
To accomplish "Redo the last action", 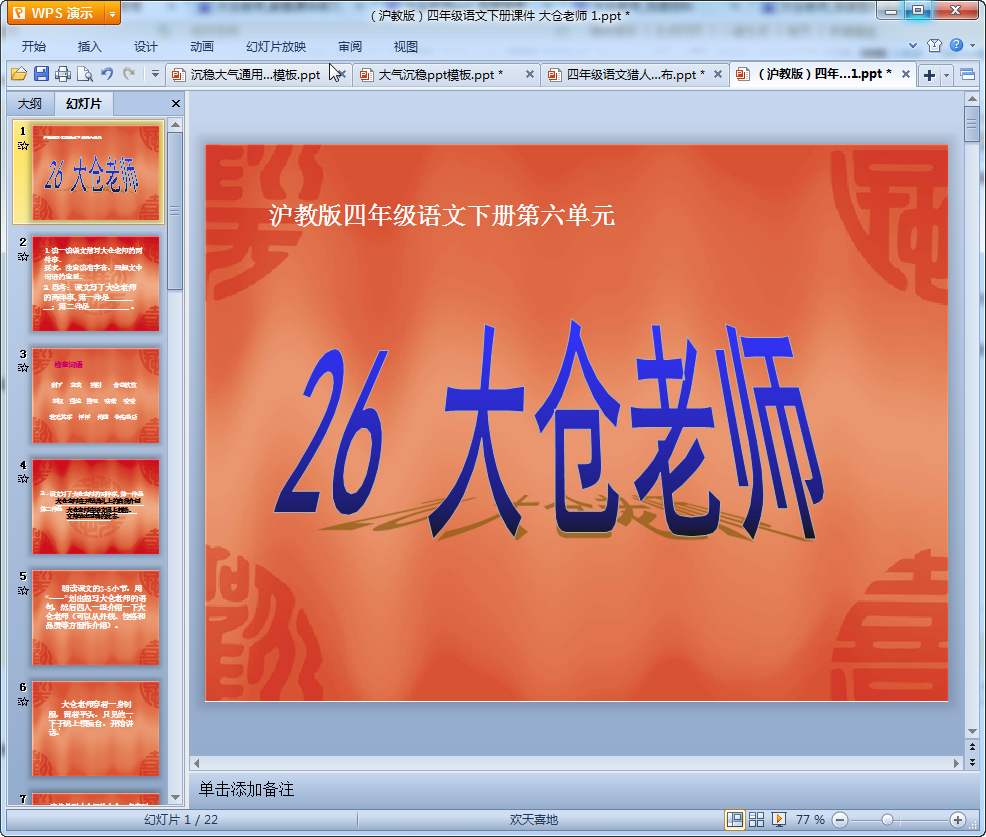I will click(x=129, y=74).
